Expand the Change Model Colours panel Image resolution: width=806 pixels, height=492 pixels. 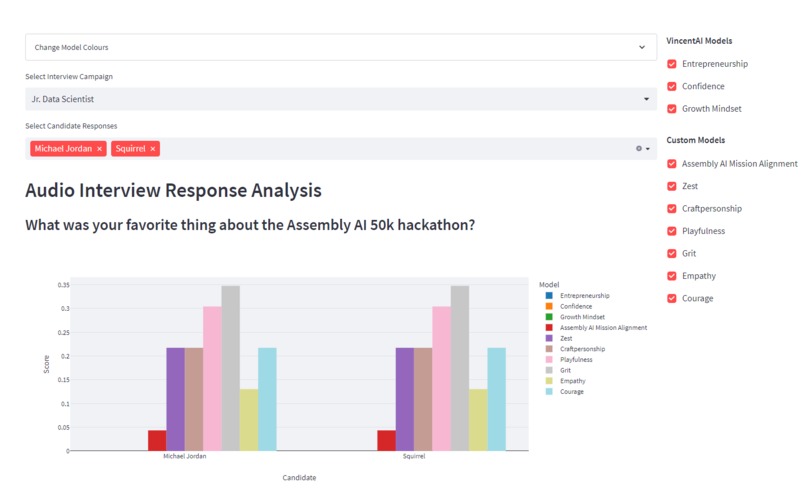341,47
